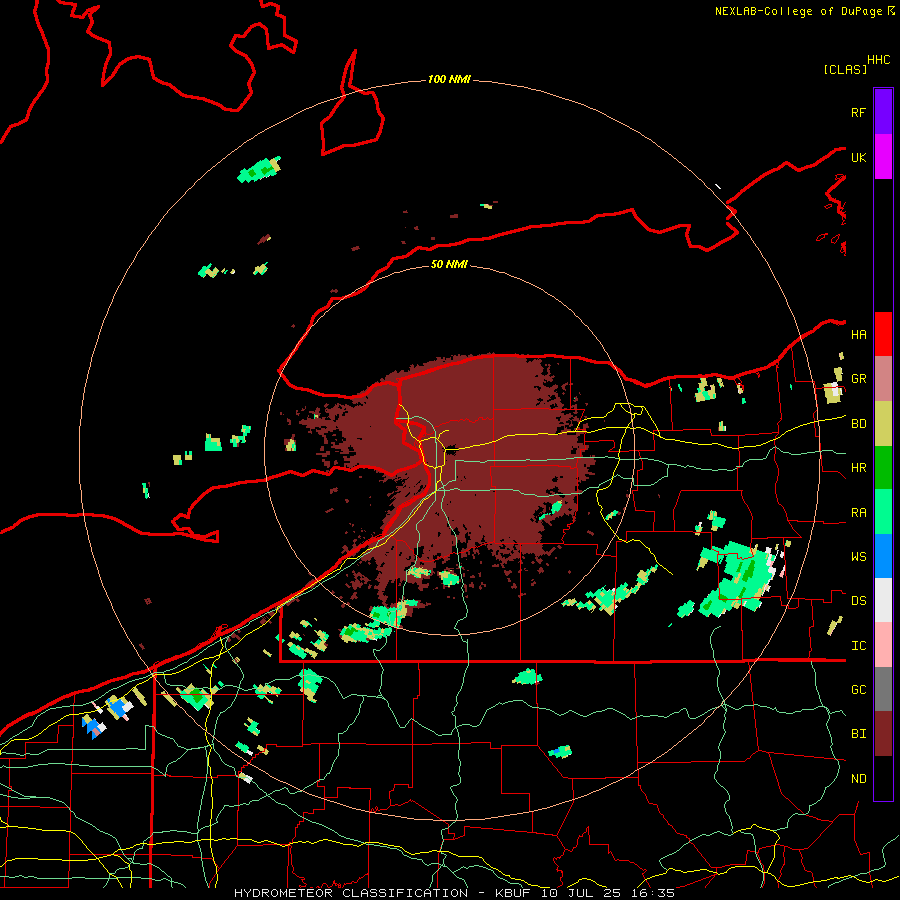
Task: Select the GR graupel color swatch
Action: pyautogui.click(x=883, y=379)
